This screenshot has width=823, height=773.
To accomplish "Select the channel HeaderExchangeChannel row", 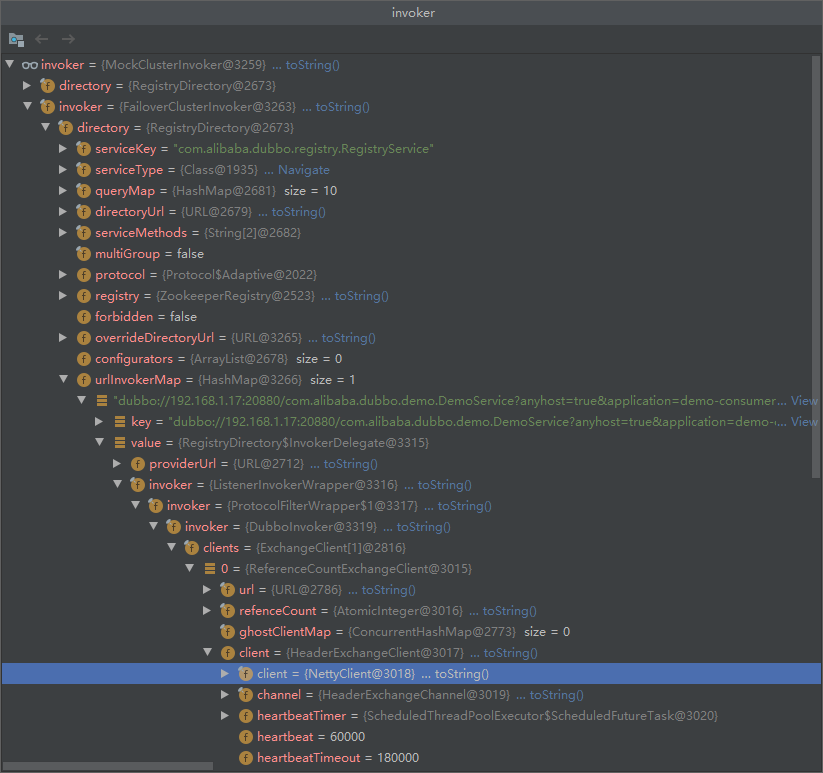I will point(412,695).
